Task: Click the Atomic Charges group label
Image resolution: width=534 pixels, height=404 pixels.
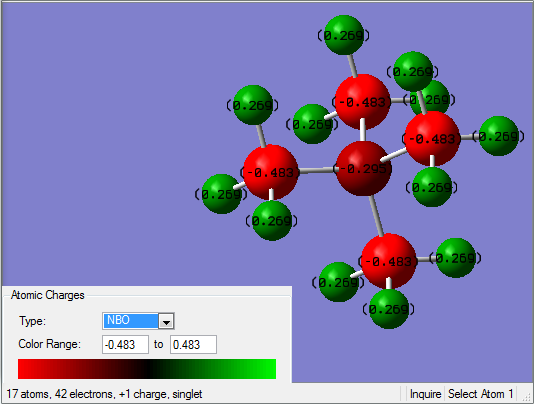Action: [47, 295]
